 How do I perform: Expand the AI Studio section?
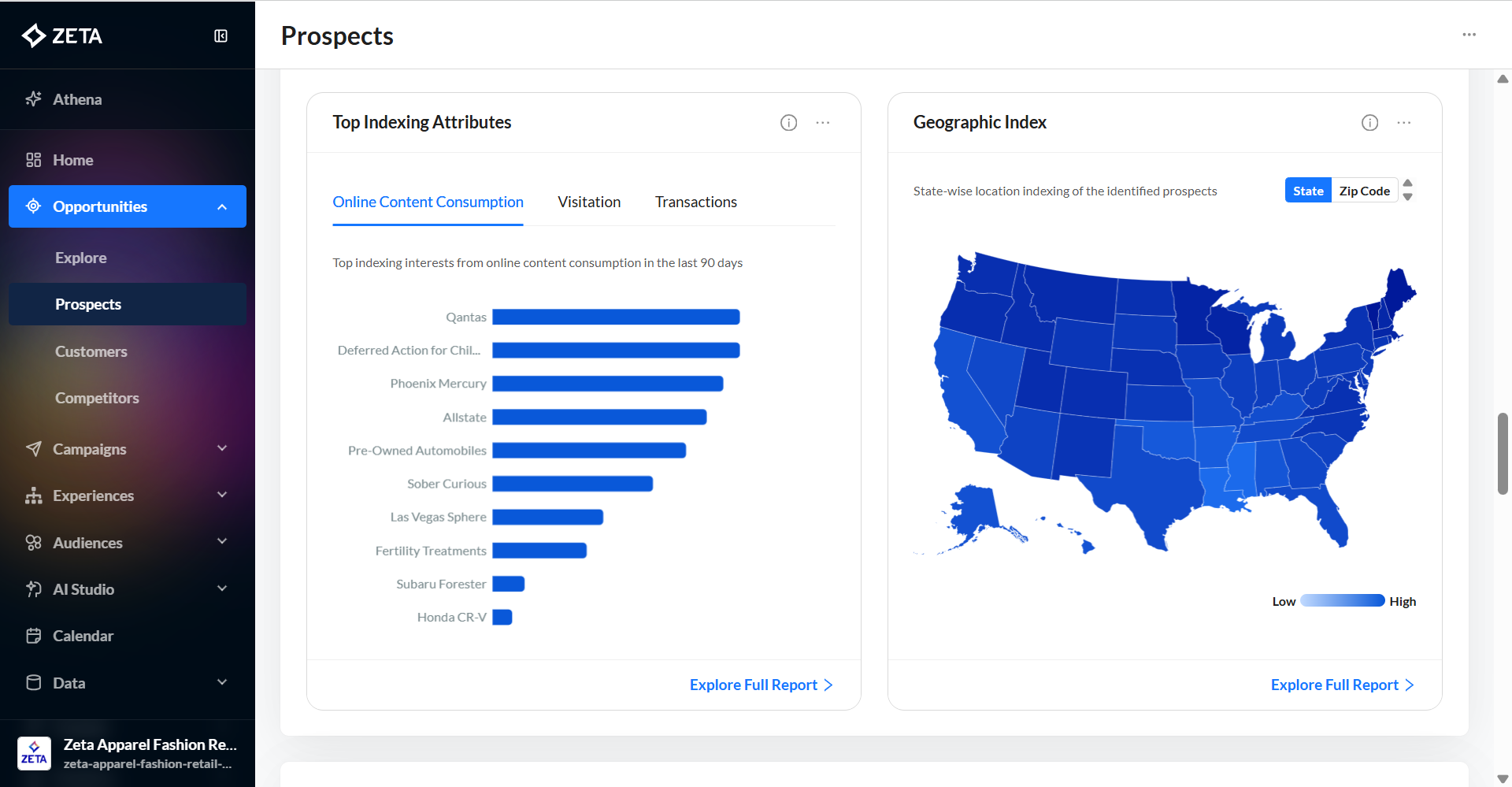(222, 588)
